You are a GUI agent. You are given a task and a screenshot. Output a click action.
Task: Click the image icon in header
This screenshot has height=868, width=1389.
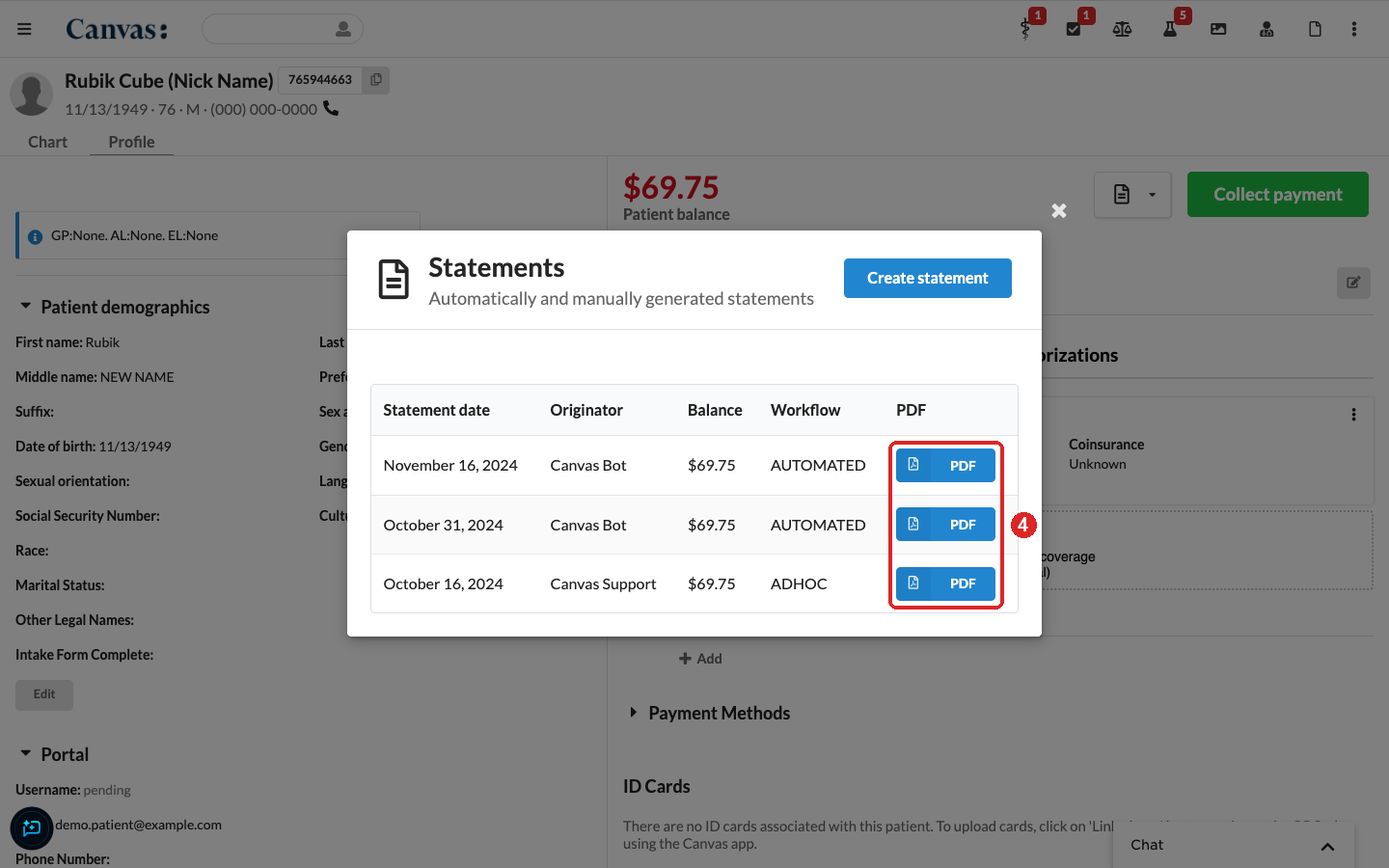click(x=1218, y=29)
